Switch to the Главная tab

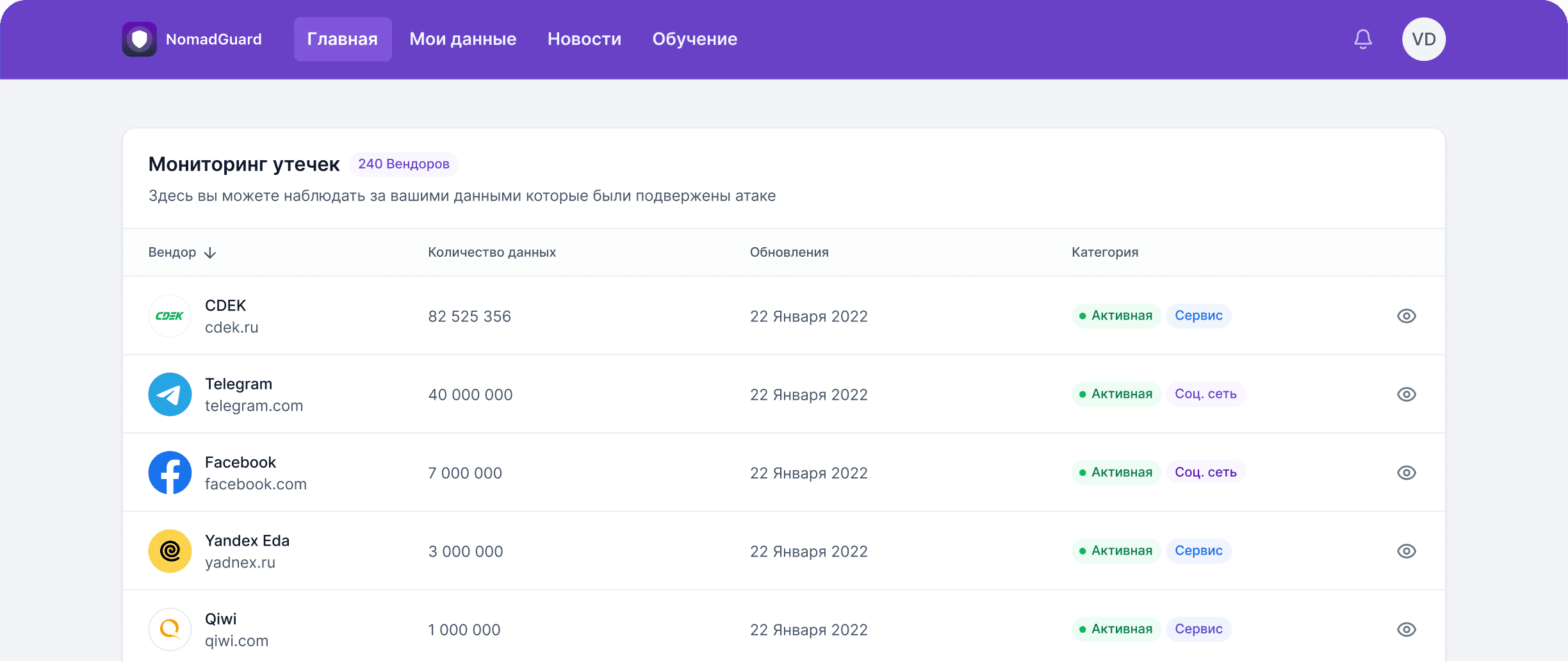(x=343, y=39)
